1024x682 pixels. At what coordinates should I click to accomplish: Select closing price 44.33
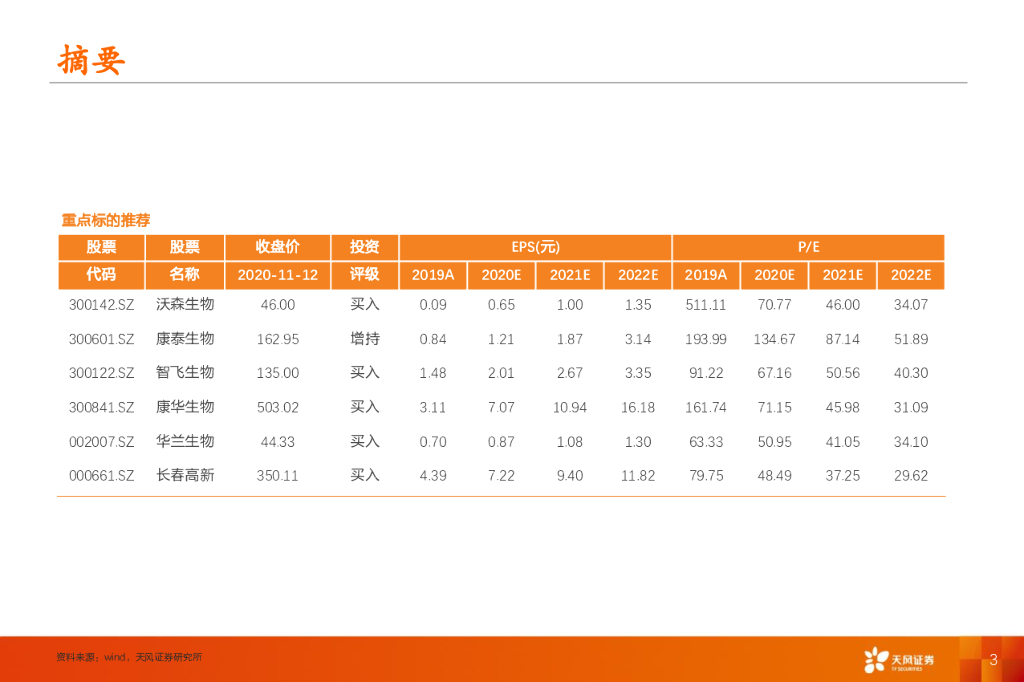(278, 442)
